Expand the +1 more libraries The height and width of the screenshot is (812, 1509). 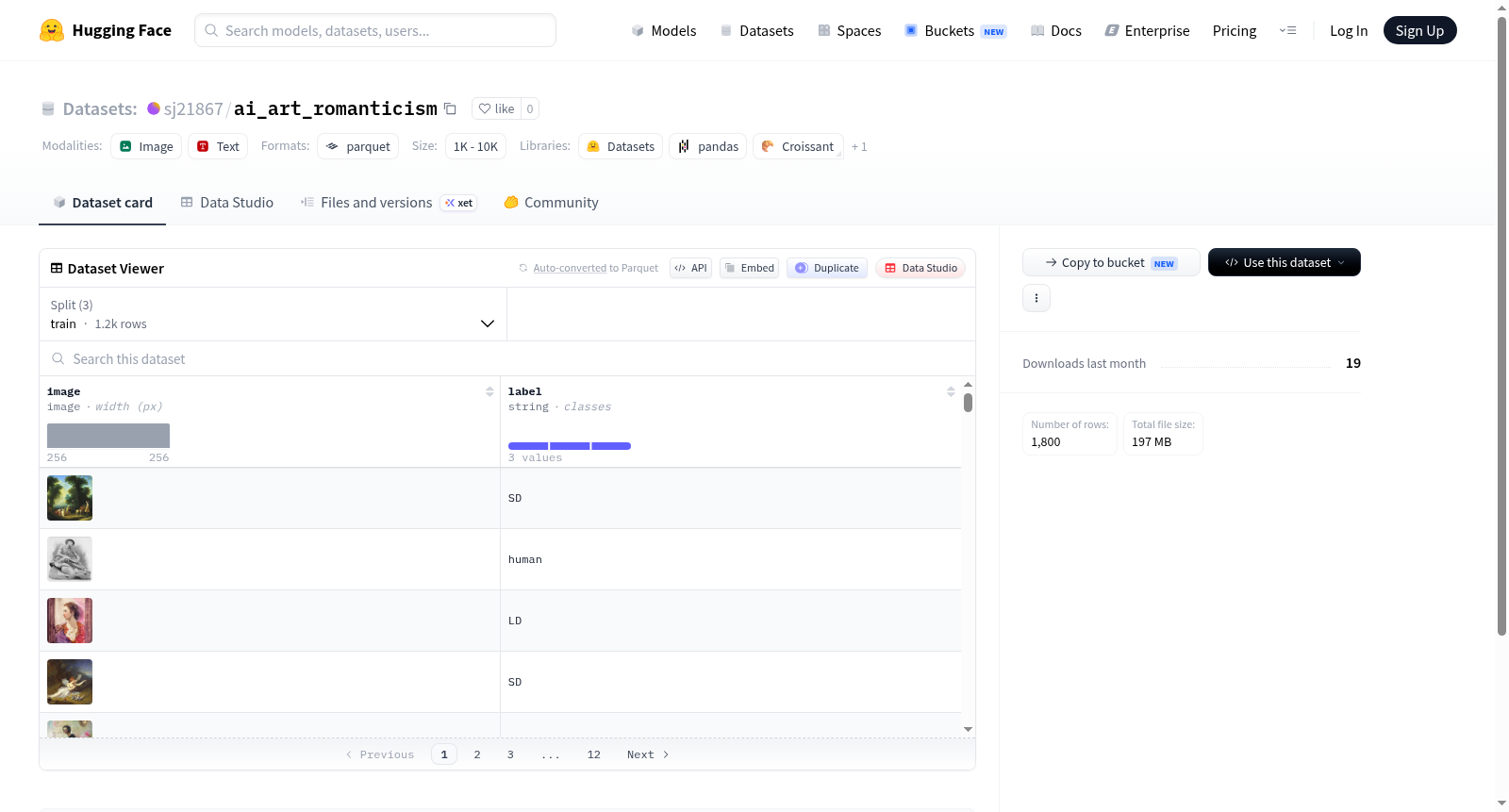(859, 146)
